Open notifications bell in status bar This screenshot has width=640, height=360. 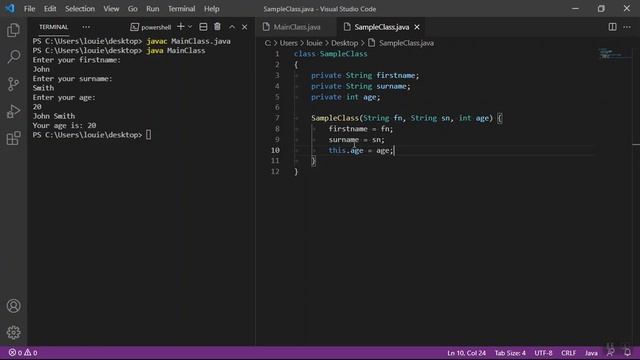tap(627, 353)
